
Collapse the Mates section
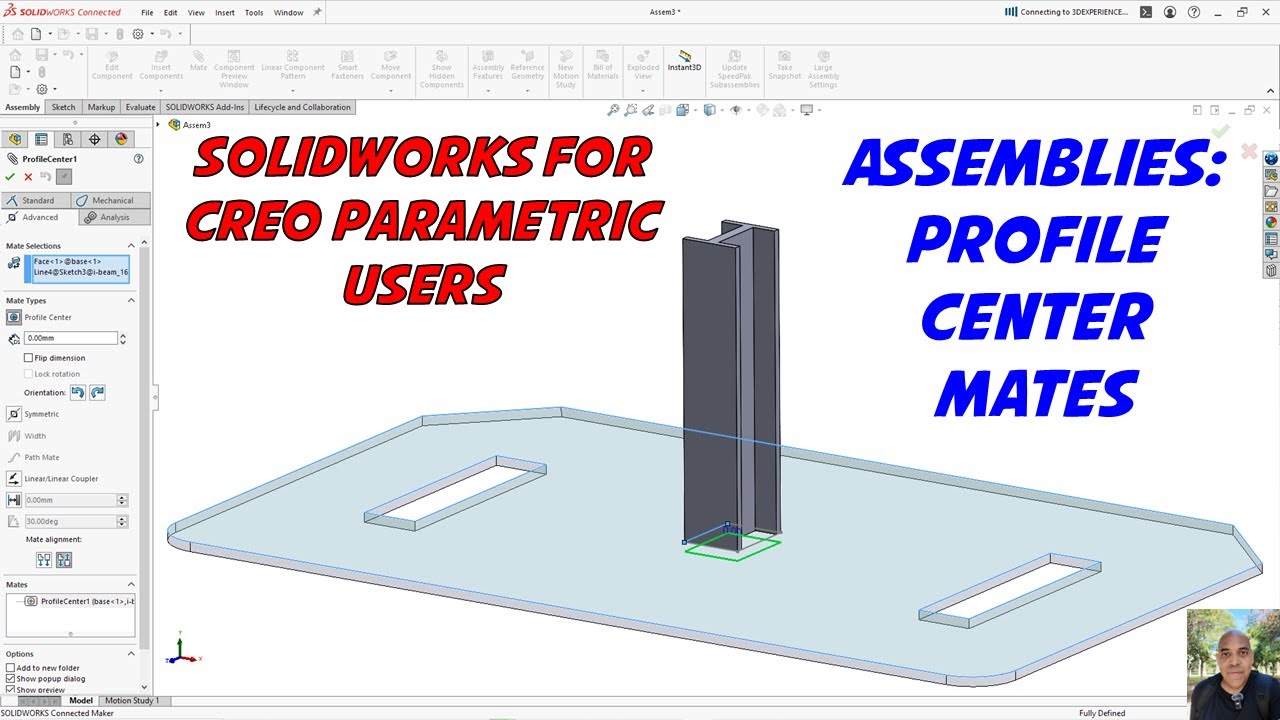[130, 584]
